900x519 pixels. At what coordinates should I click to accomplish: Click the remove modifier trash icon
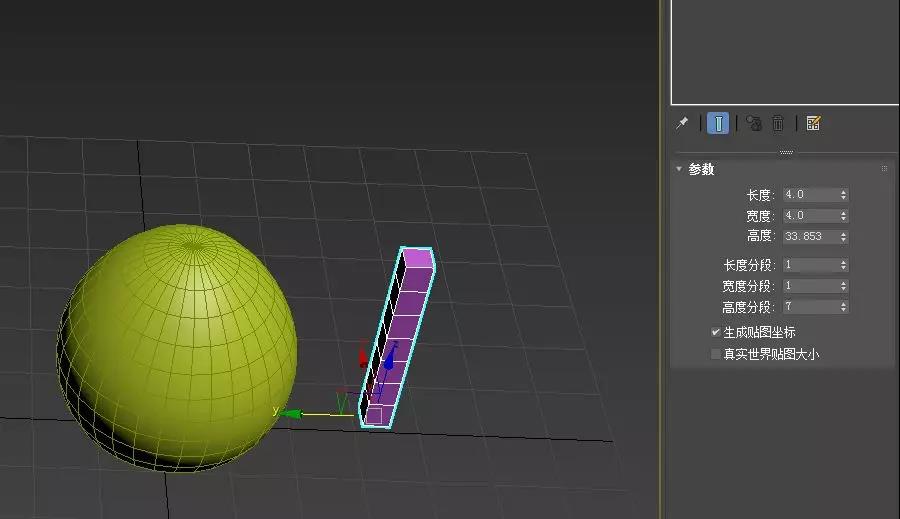778,123
